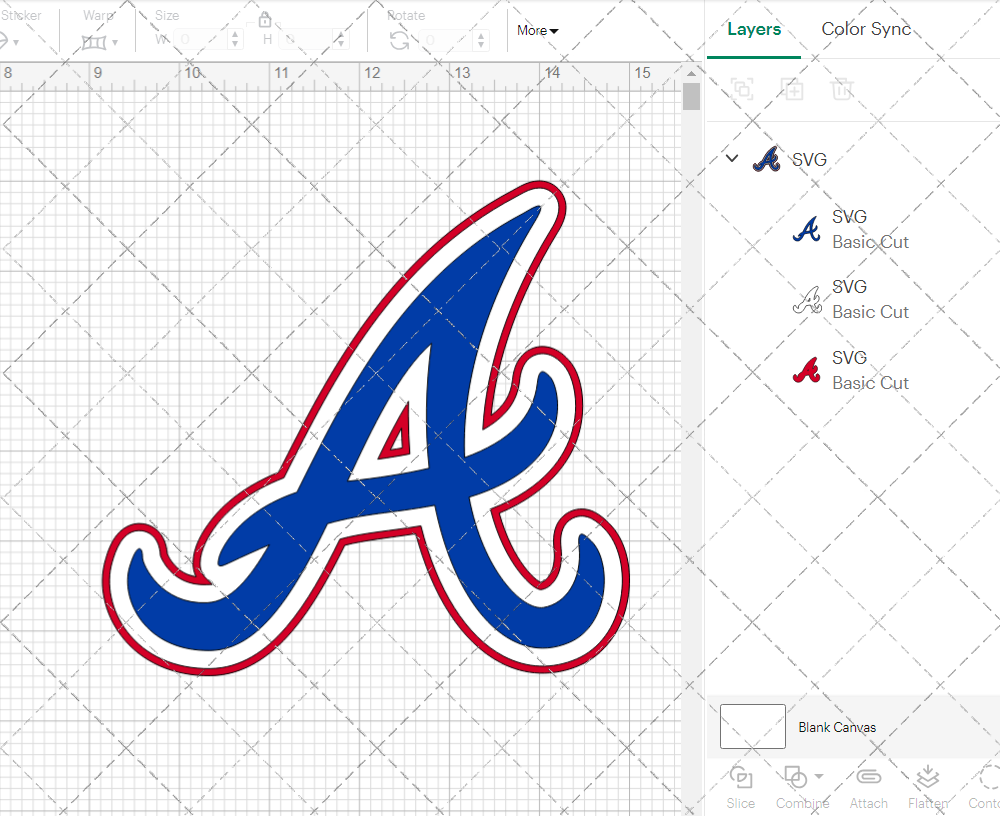The height and width of the screenshot is (816, 1000).
Task: Select the red SVG Basic Cut layer
Action: pyautogui.click(x=850, y=370)
